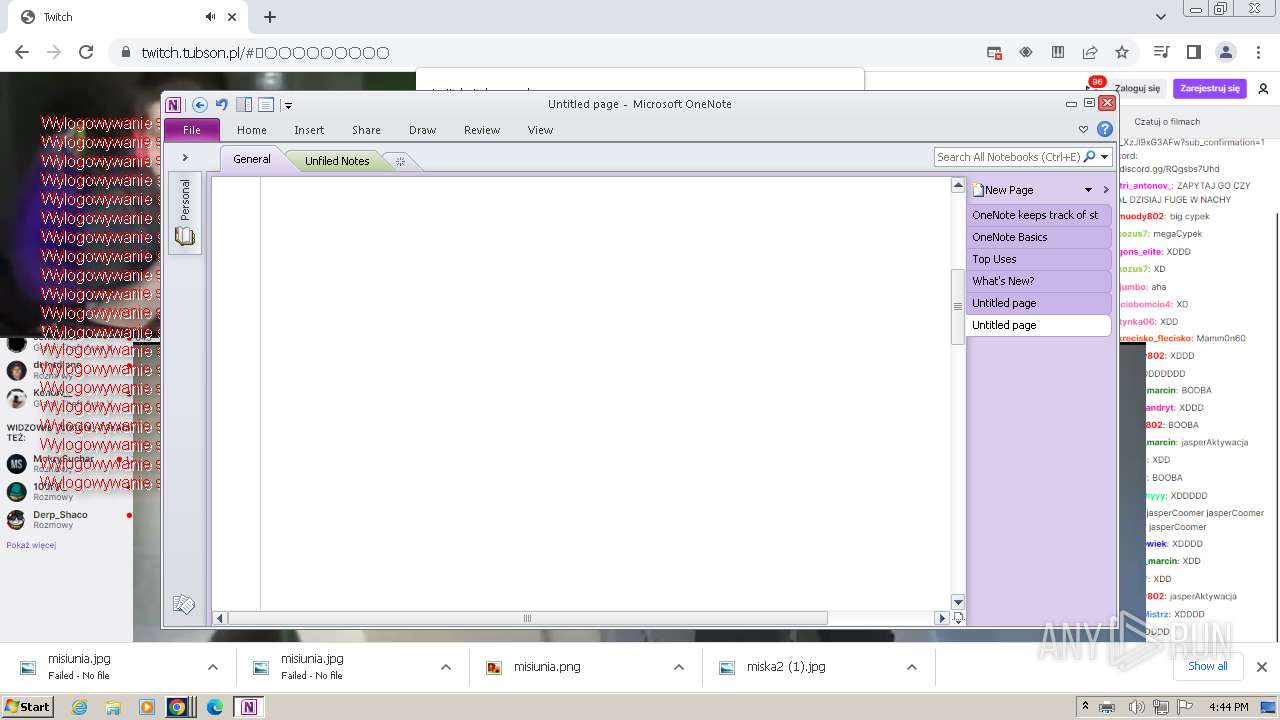Click the page corner zoom icon
1280x720 pixels.
958,618
